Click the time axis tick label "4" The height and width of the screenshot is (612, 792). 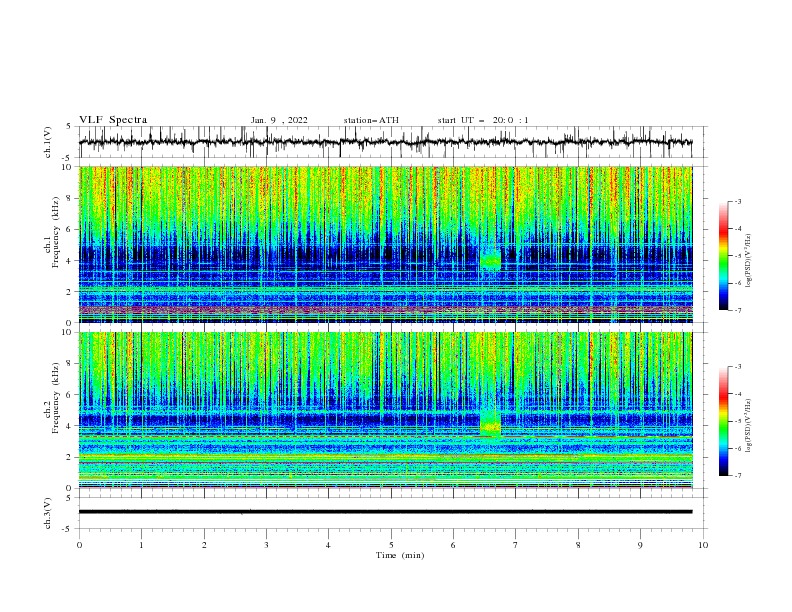pos(328,545)
